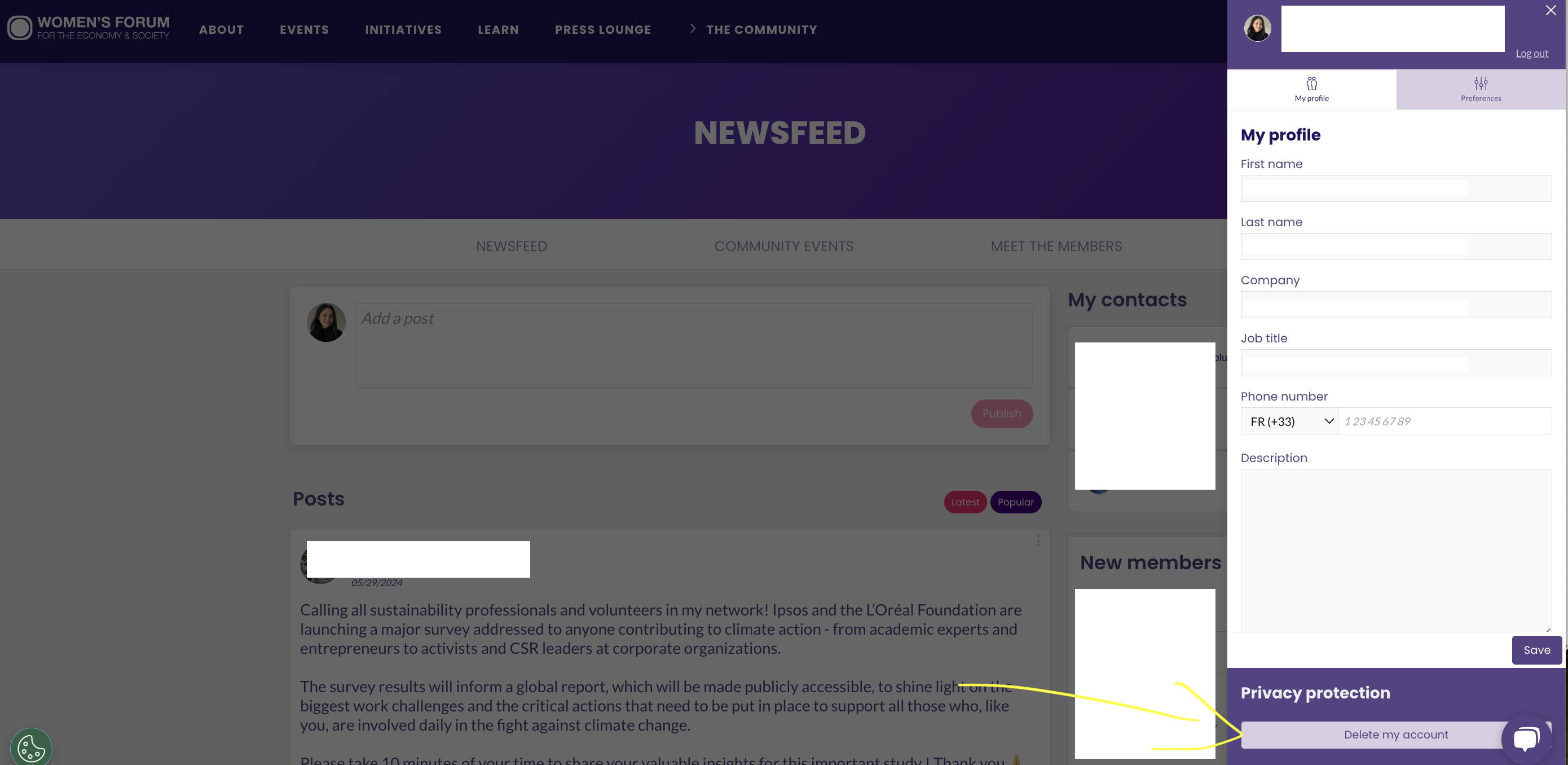
Task: Click the community navigation arrow icon
Action: point(693,29)
